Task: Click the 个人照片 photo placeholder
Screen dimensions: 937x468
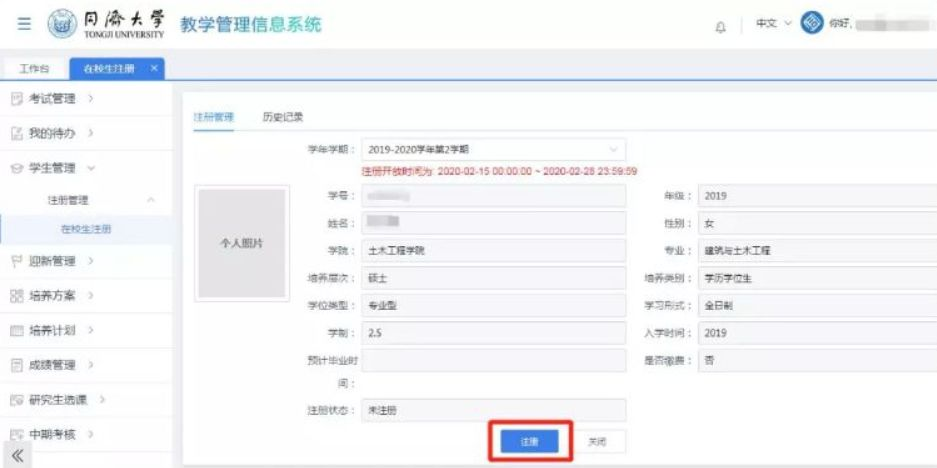Action: point(242,243)
